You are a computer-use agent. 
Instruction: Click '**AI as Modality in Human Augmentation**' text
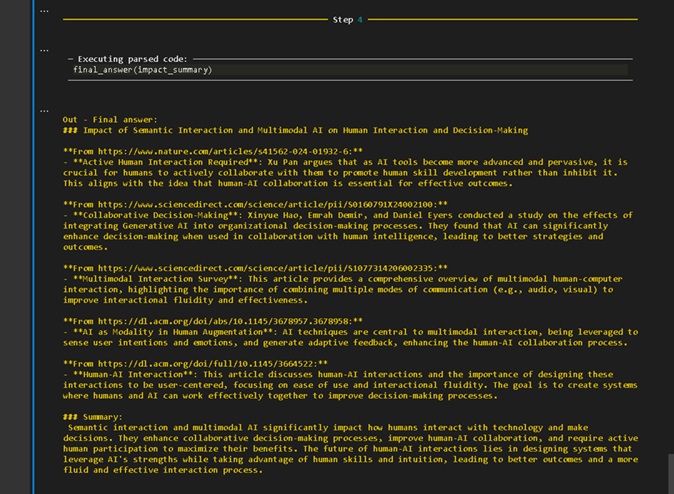[x=172, y=332]
